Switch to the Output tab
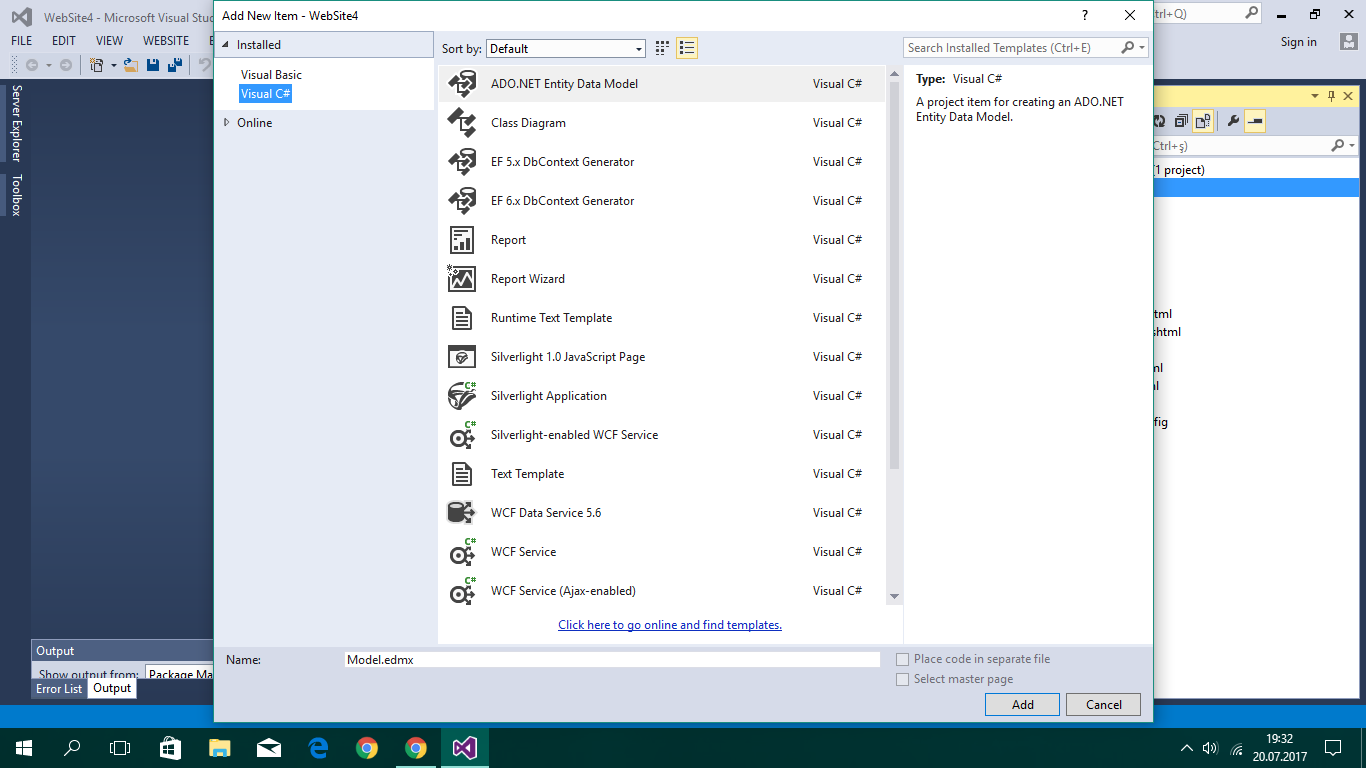Screen dimensions: 1366x768 coord(112,688)
